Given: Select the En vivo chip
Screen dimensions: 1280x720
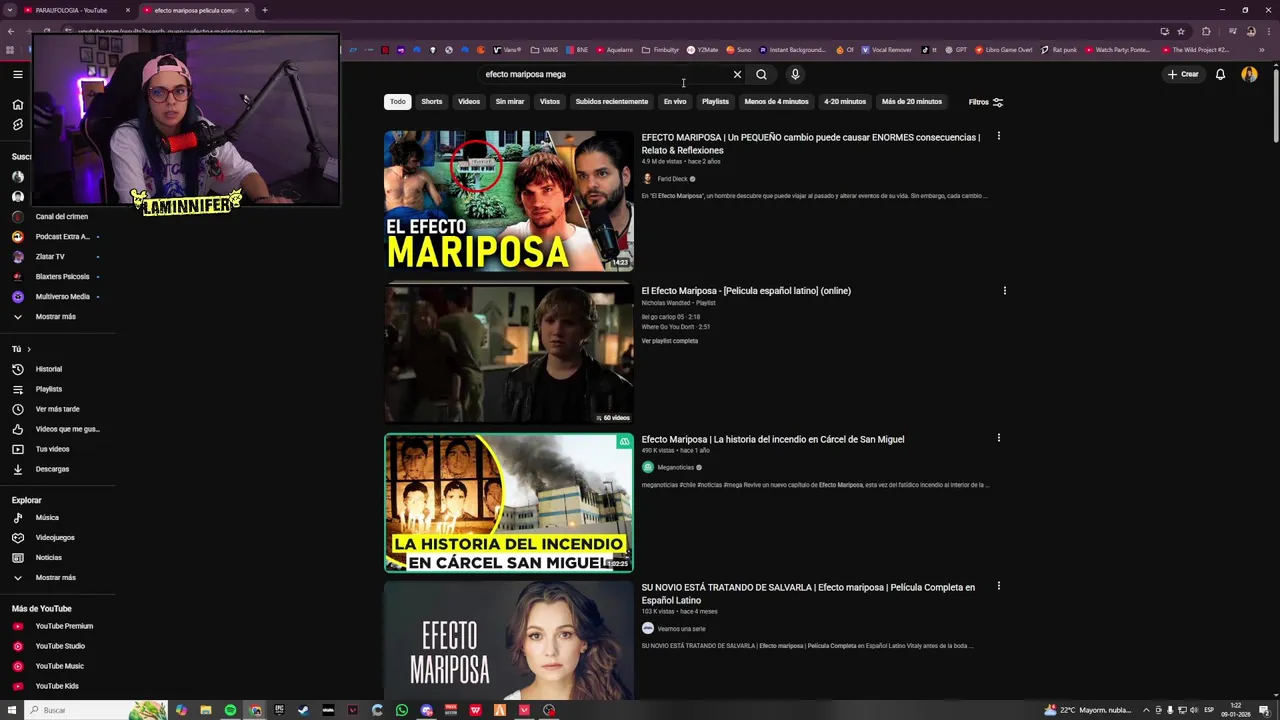Looking at the screenshot, I should coord(675,101).
